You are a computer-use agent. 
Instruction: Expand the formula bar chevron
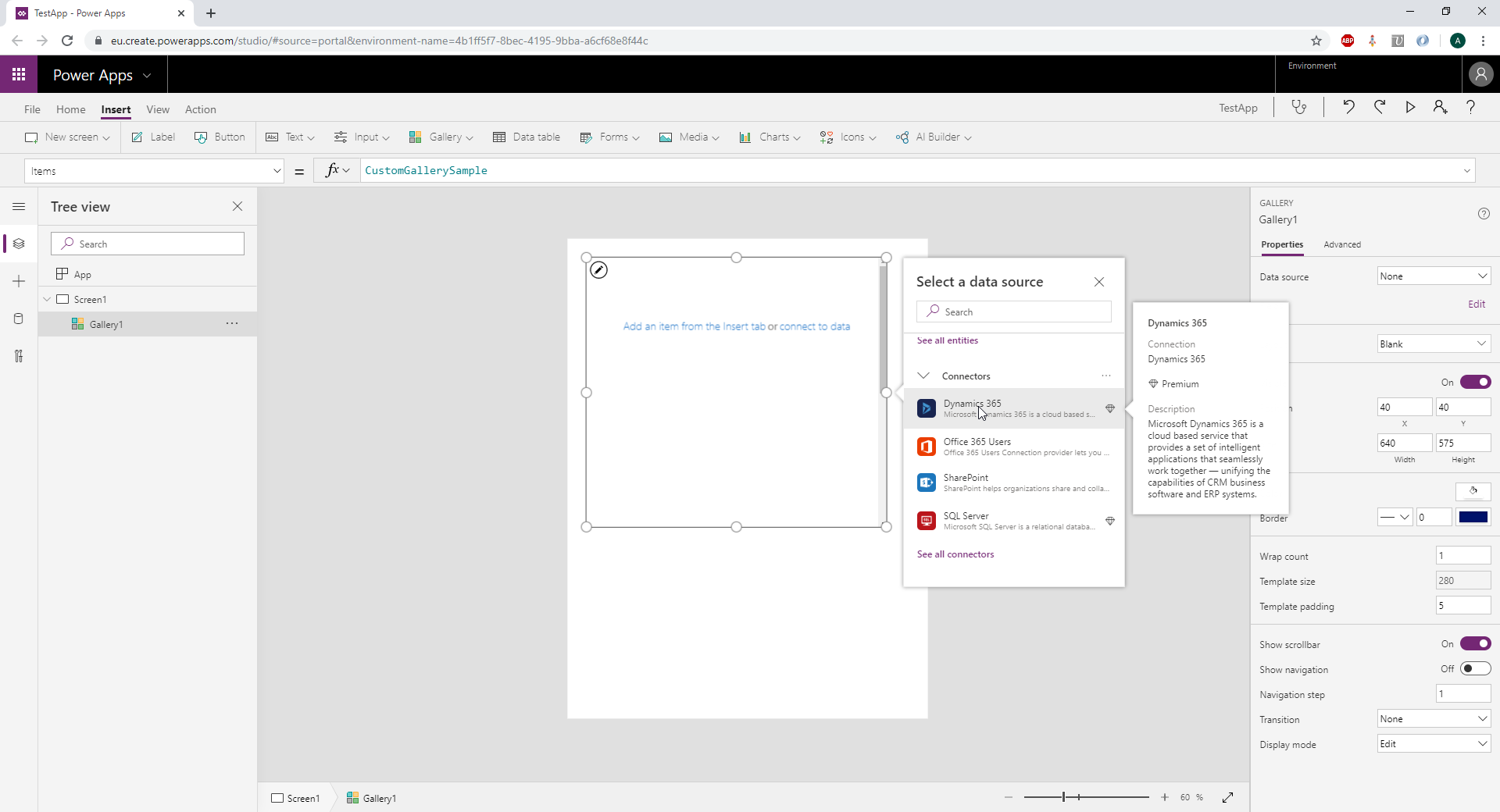coord(1466,171)
